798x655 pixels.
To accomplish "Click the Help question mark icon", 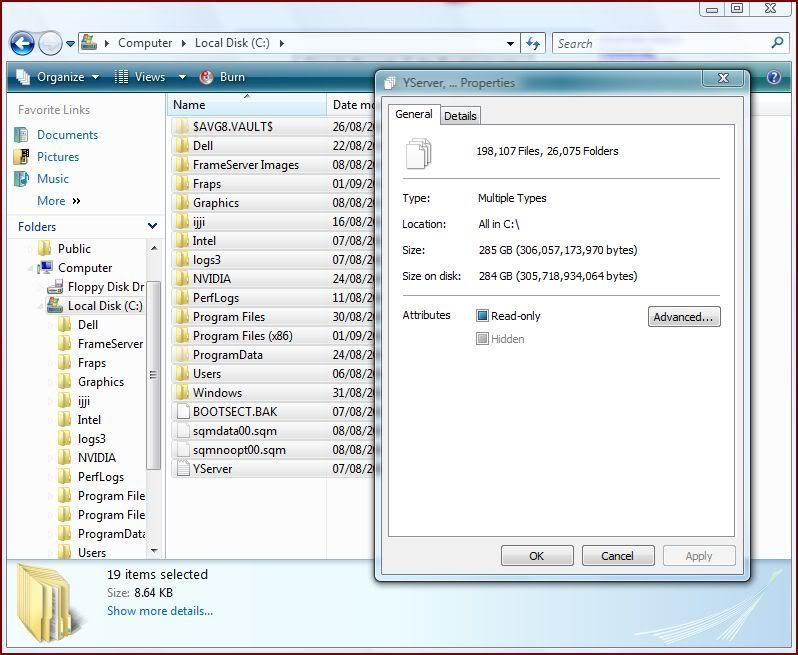I will (774, 77).
